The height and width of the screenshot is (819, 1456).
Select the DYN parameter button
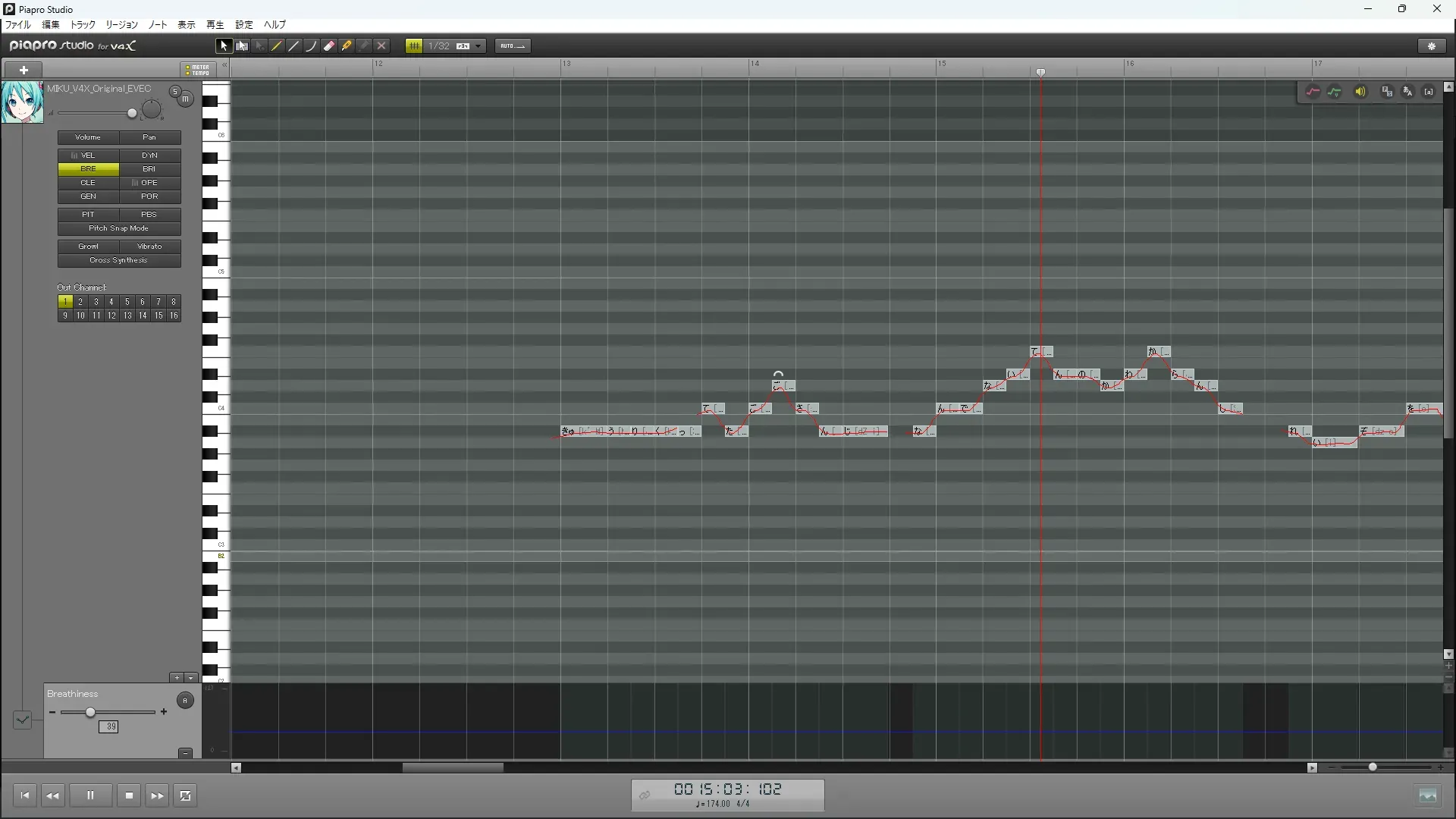click(x=149, y=155)
